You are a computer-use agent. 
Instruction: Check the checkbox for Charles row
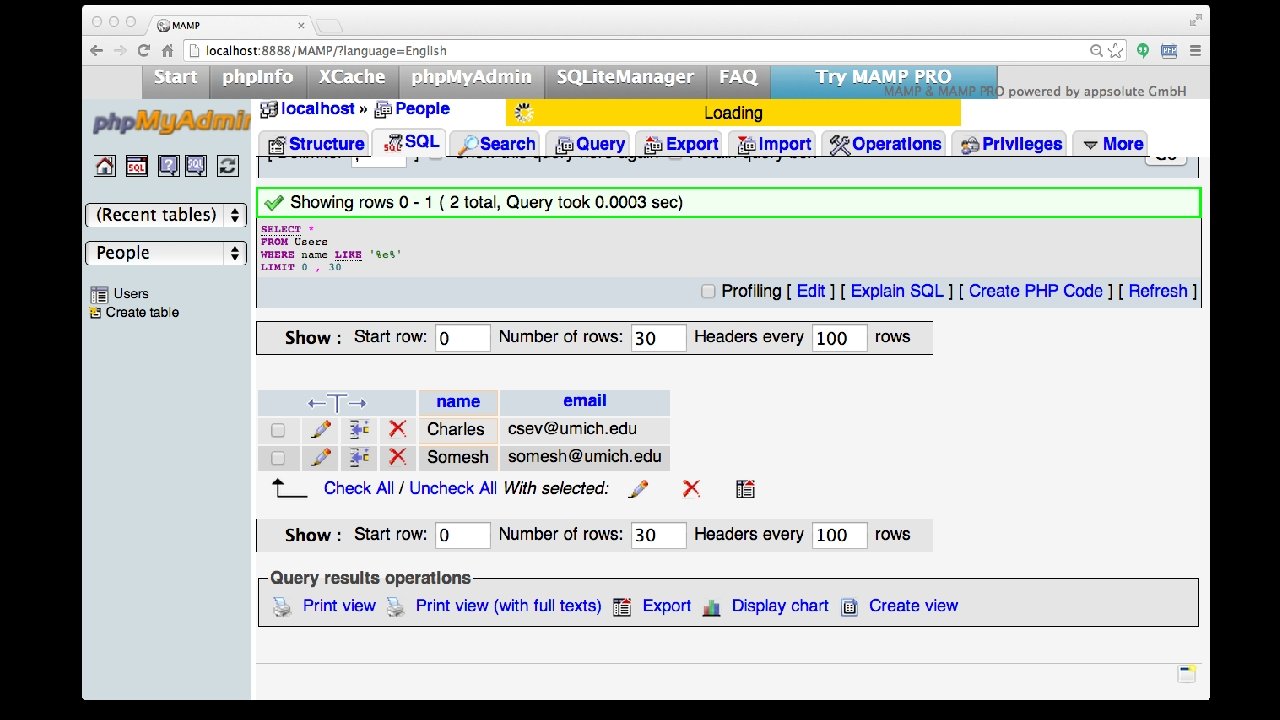(x=278, y=430)
